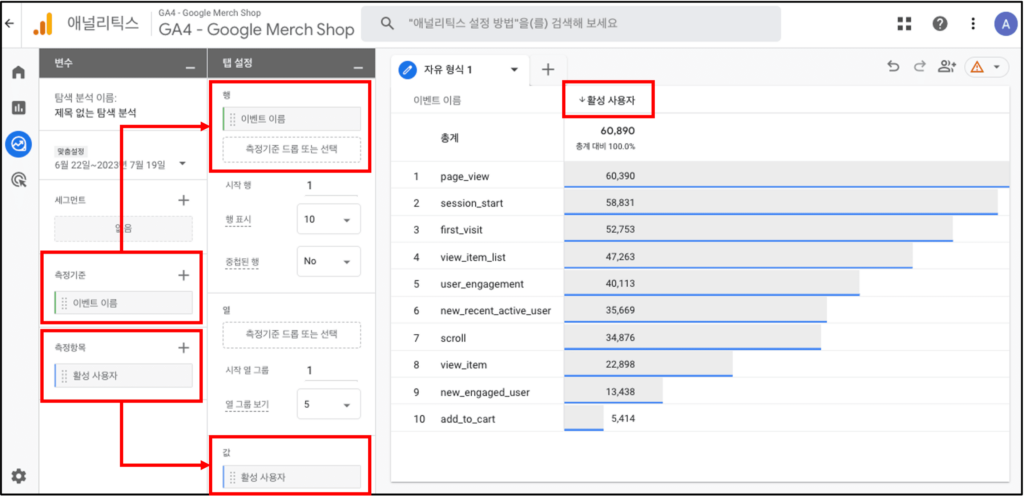Open the date range dropdown arrow
Image resolution: width=1024 pixels, height=496 pixels.
click(182, 164)
